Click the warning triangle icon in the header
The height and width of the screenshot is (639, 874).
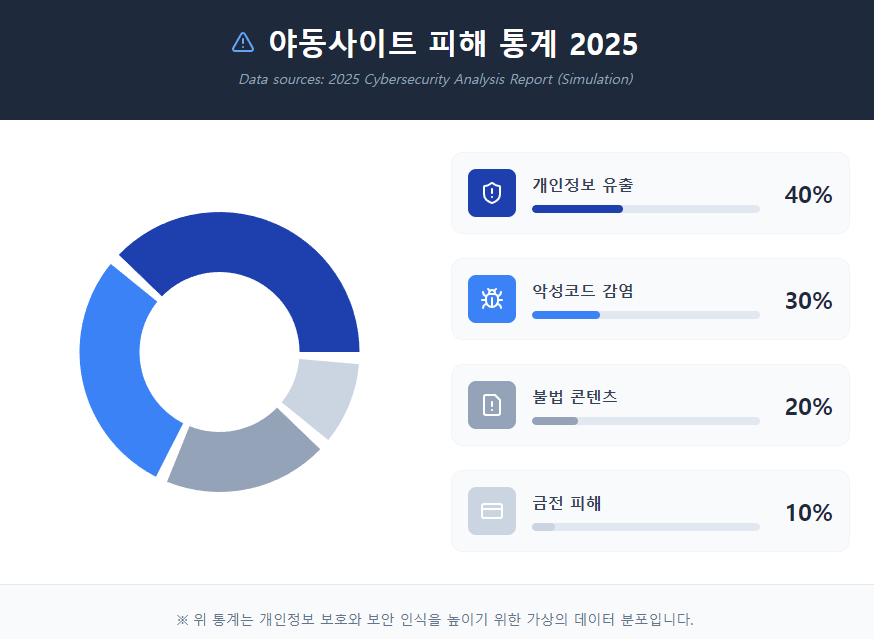(x=243, y=42)
